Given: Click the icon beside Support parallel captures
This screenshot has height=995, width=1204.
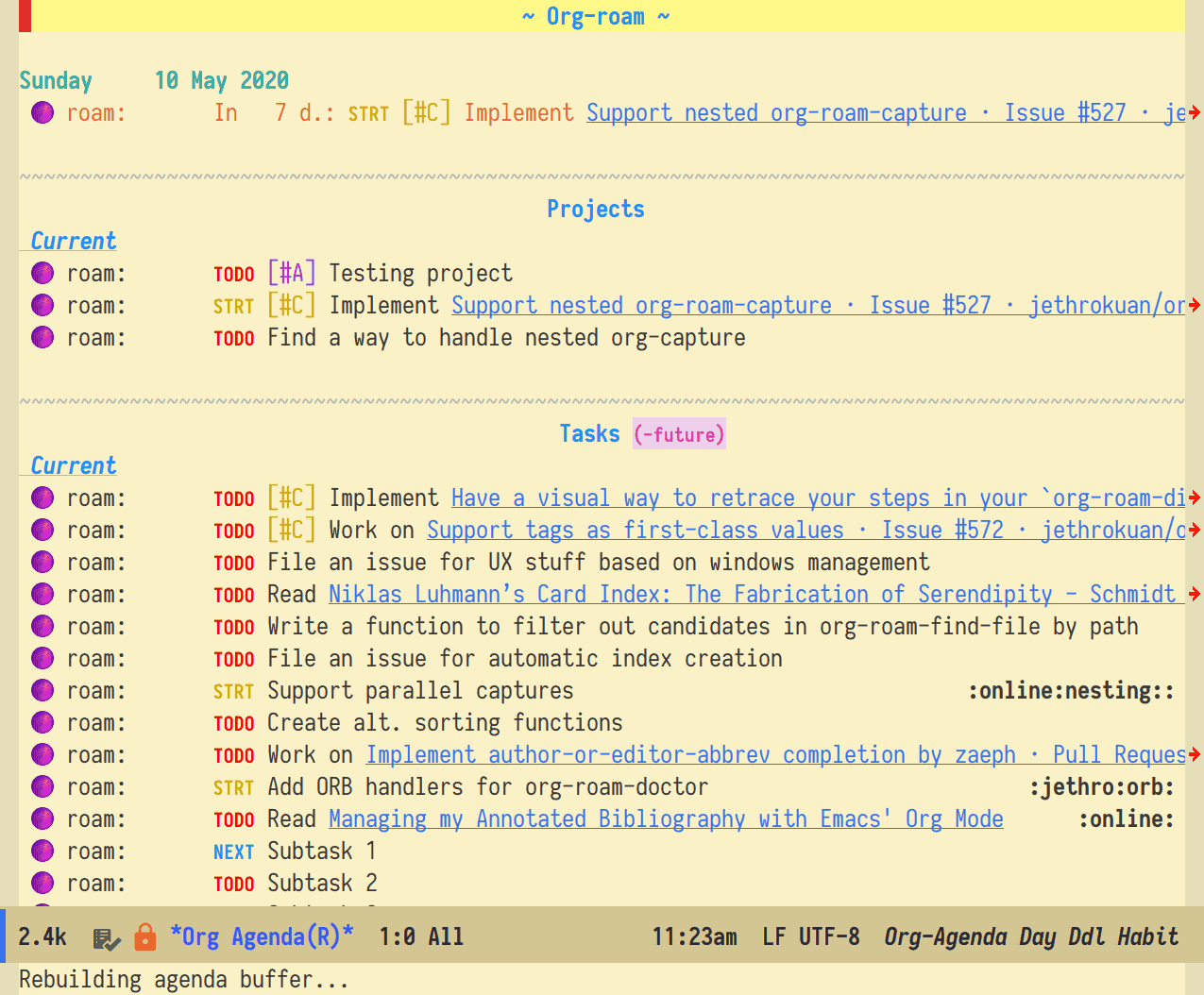Looking at the screenshot, I should pyautogui.click(x=42, y=691).
